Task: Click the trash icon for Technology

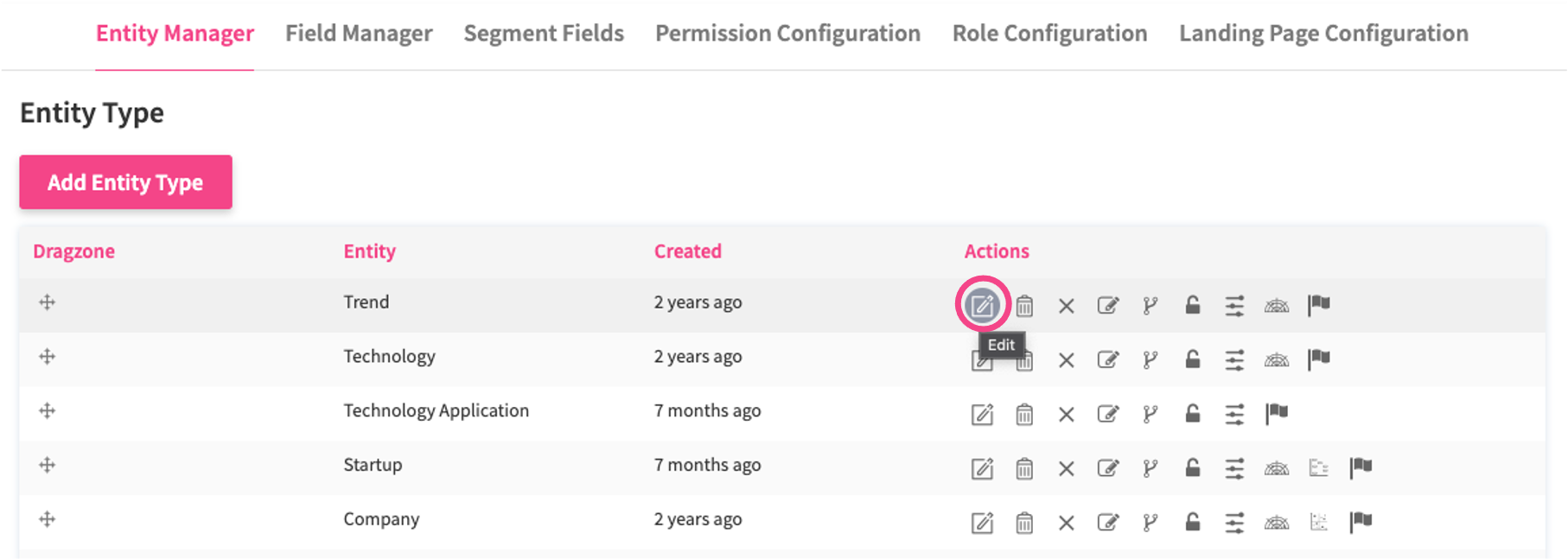Action: pyautogui.click(x=1024, y=360)
